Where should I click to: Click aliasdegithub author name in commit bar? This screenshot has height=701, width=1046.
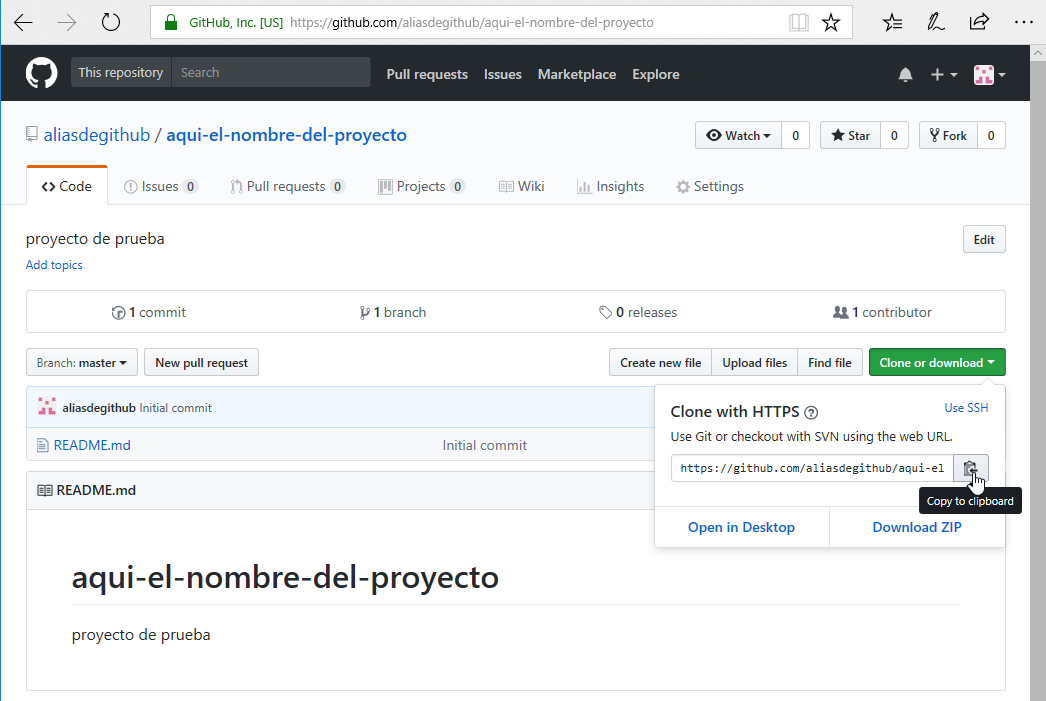pyautogui.click(x=99, y=408)
